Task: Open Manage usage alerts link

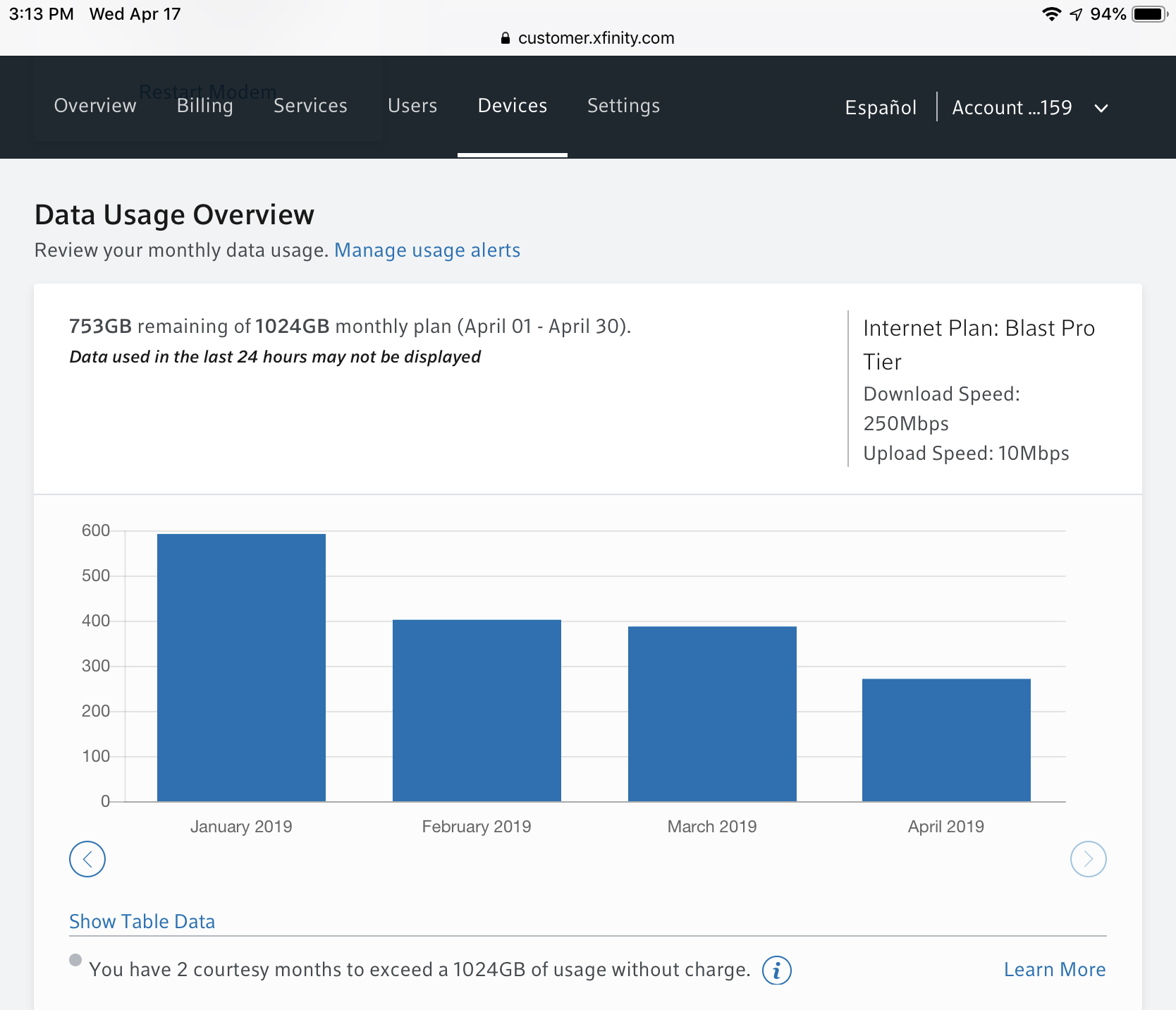Action: coord(427,250)
